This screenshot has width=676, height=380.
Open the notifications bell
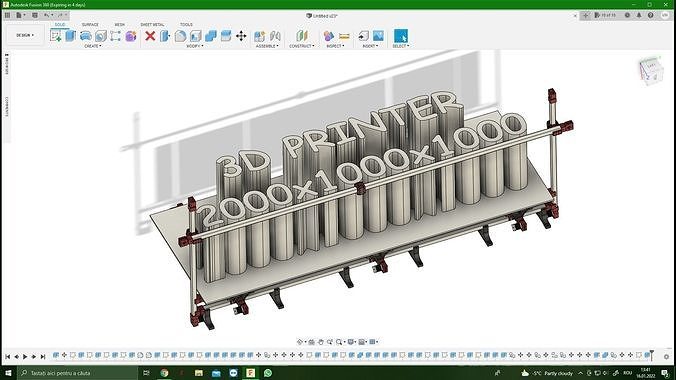[x=639, y=15]
